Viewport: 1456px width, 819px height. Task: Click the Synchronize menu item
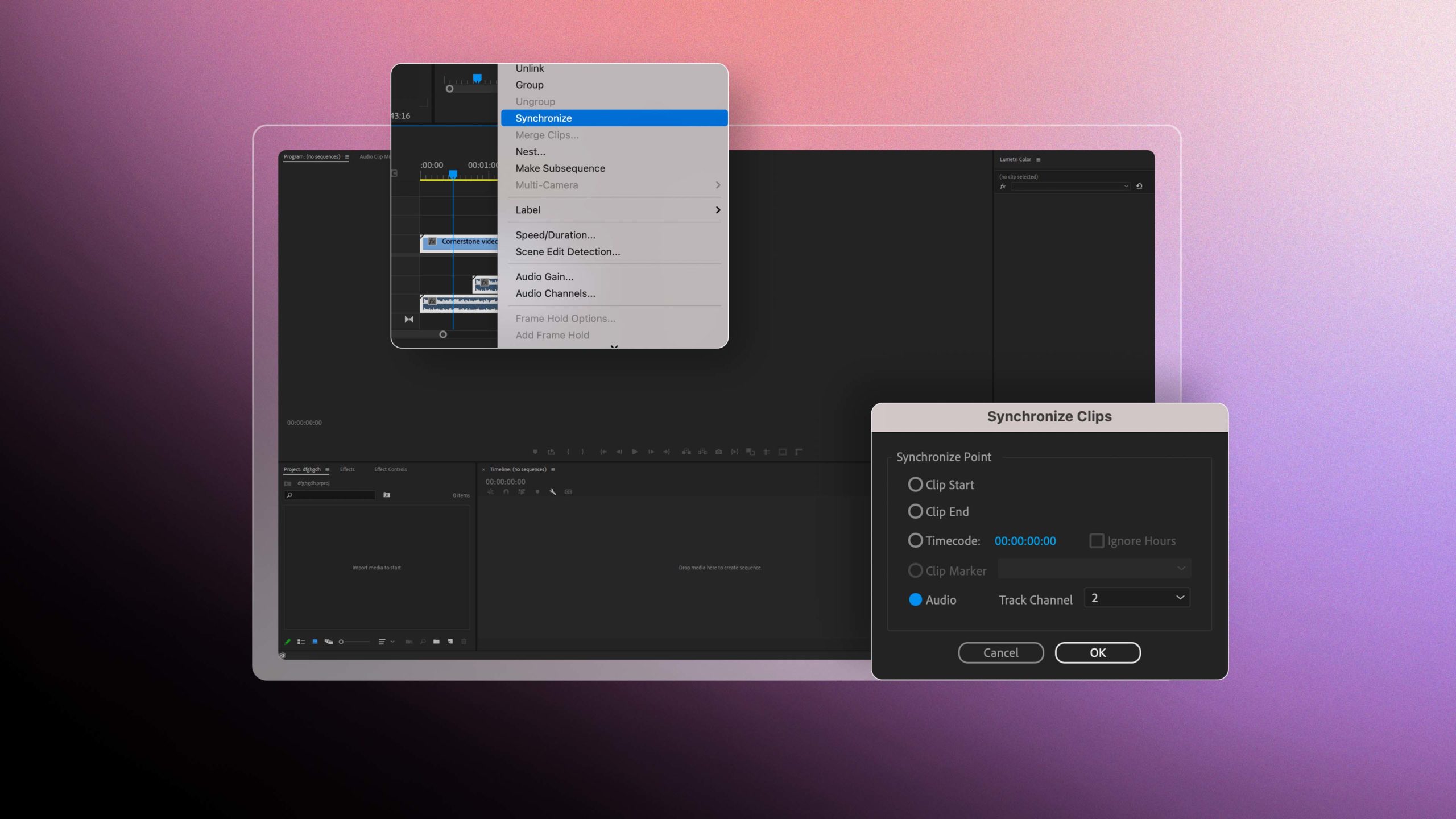[x=614, y=117]
